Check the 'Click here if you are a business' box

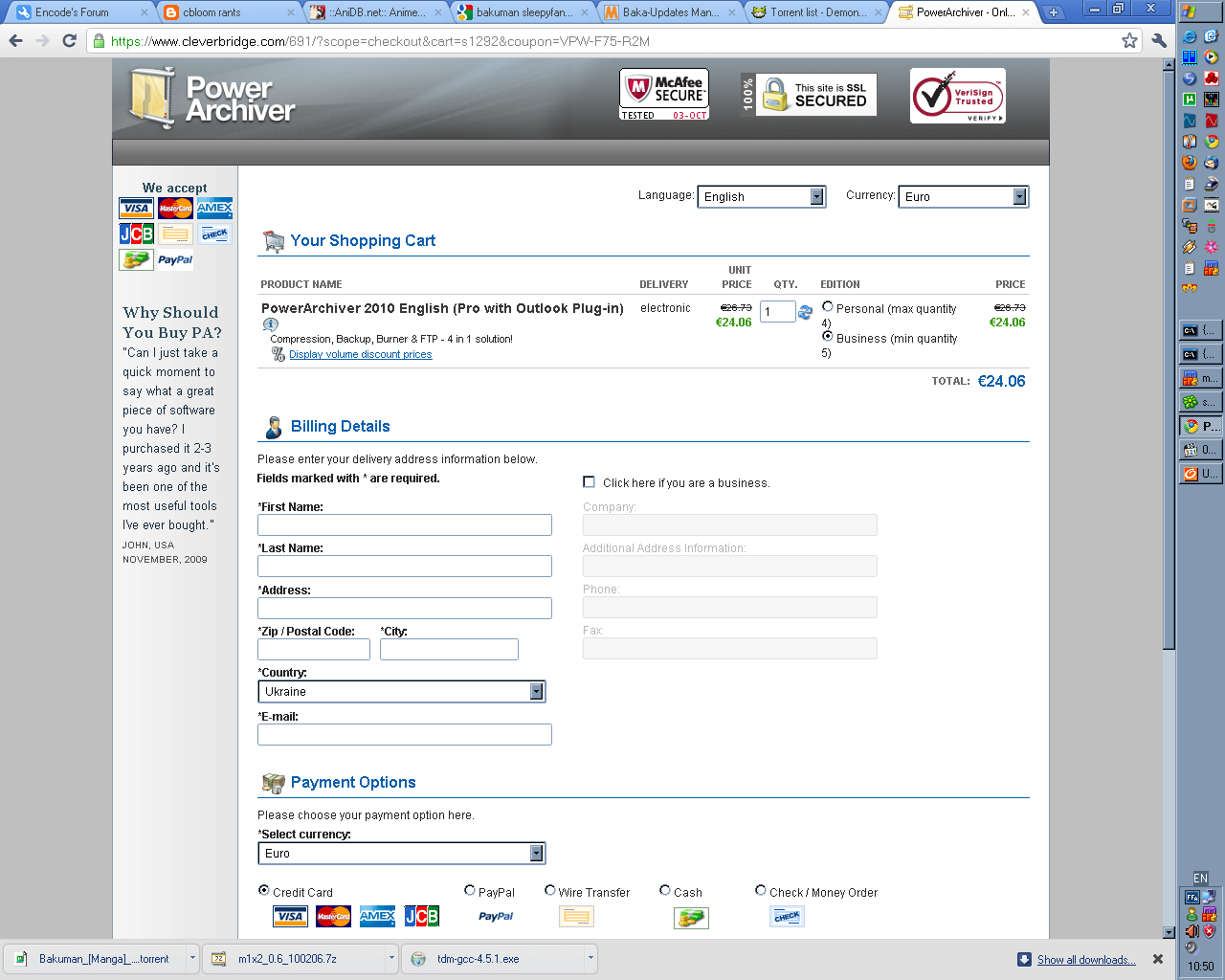(x=590, y=482)
